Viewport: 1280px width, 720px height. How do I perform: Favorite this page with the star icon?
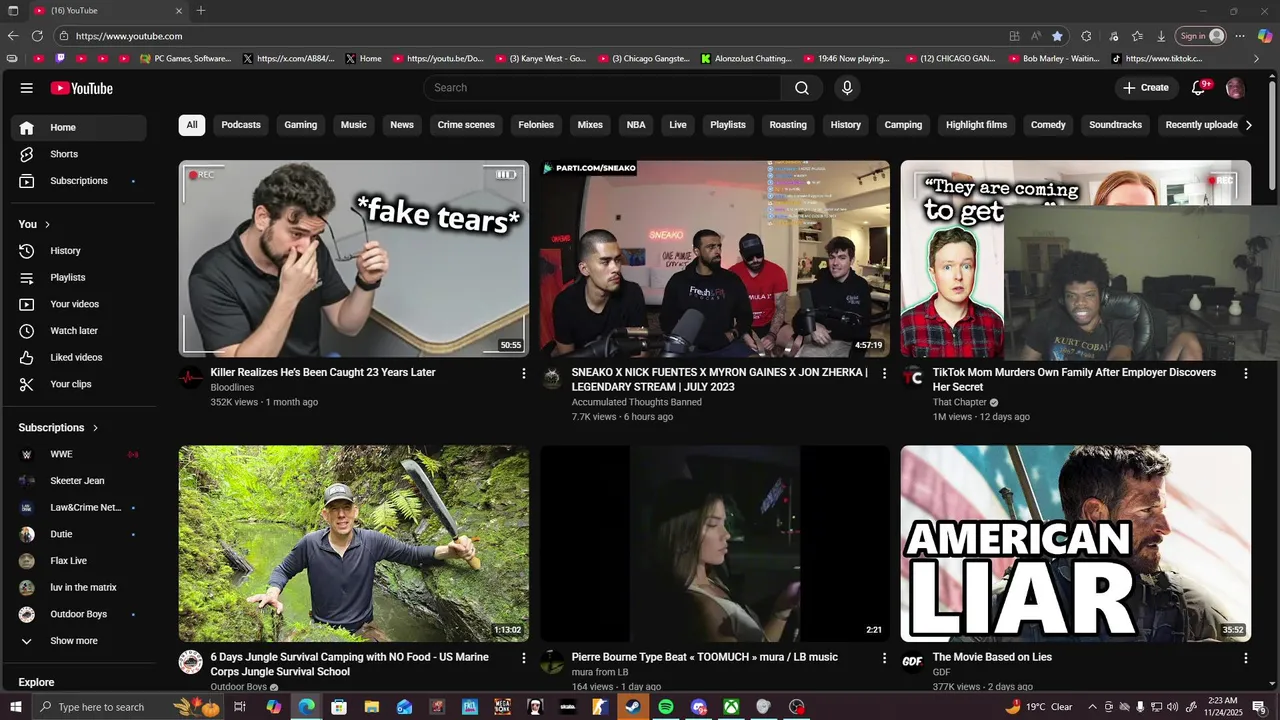pyautogui.click(x=1057, y=36)
